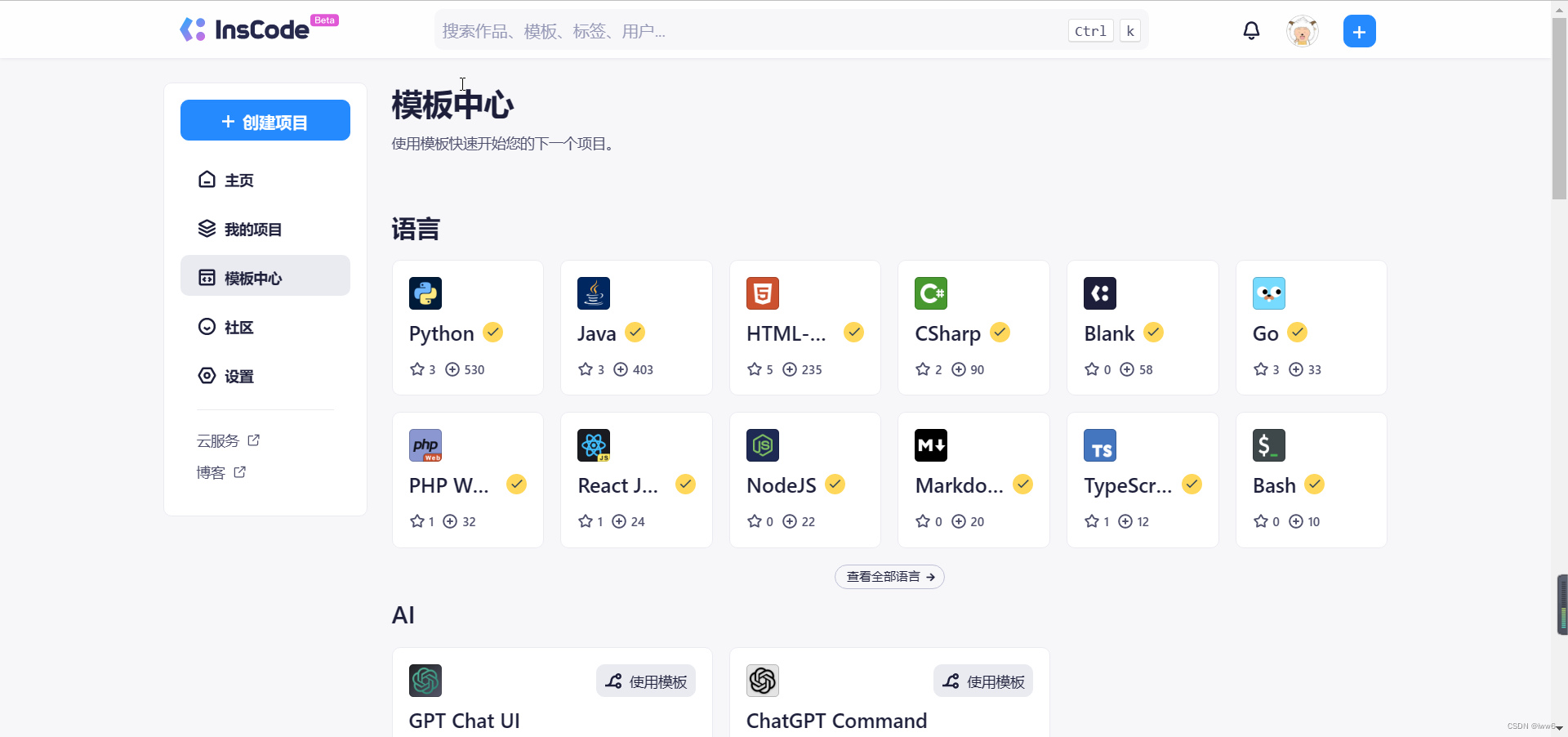Screen dimensions: 1568x737
Task: Click the verified badge next to TypeScript
Action: 1192,485
